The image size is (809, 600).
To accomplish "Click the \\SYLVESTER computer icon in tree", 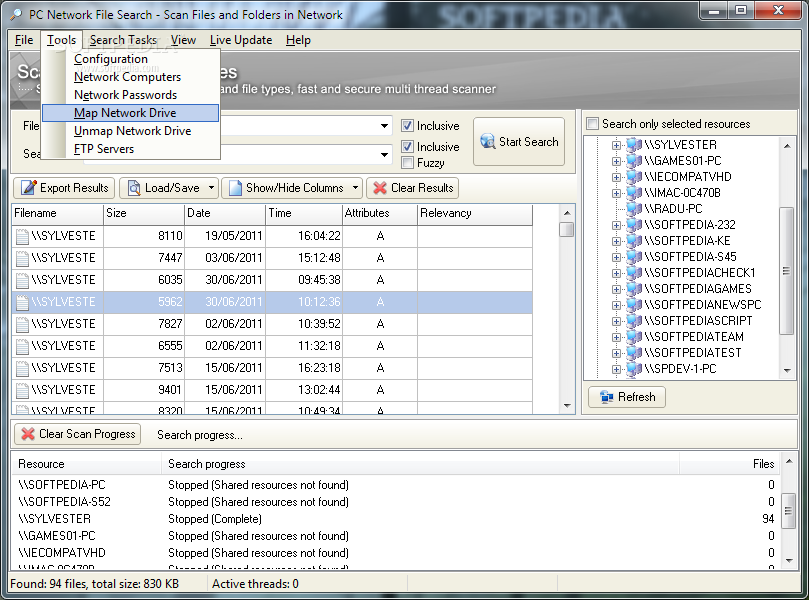I will click(x=634, y=145).
